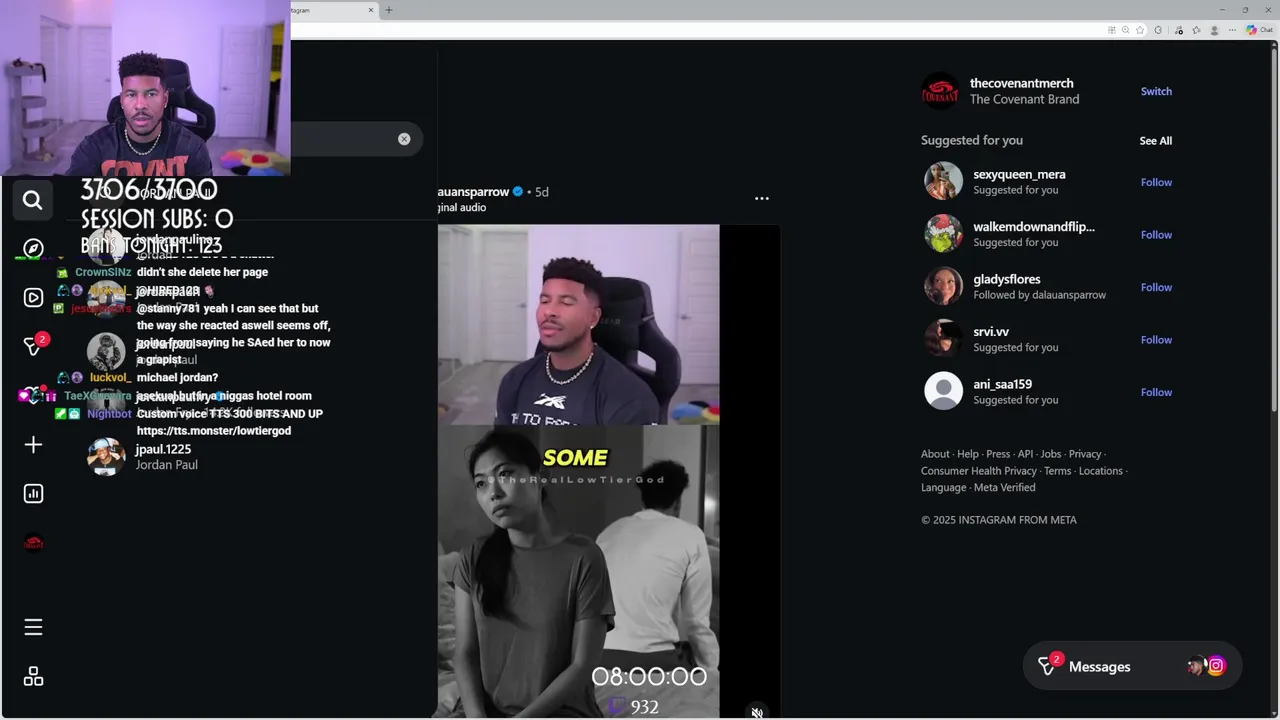Open the floating Messages button
The height and width of the screenshot is (720, 1280).
(x=1131, y=666)
